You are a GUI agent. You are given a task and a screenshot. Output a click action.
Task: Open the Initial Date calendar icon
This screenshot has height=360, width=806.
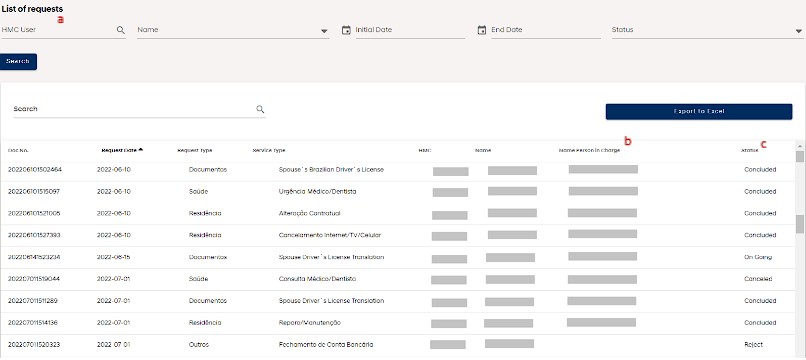pos(346,30)
